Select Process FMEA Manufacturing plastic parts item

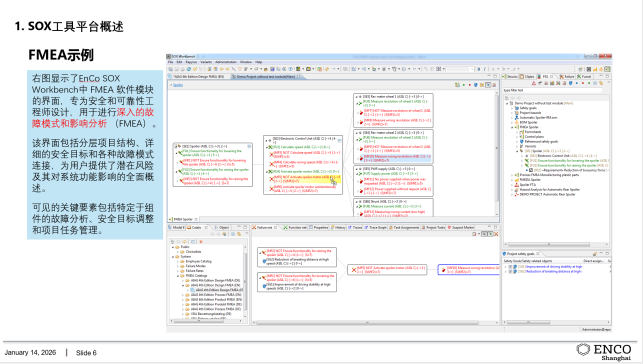pyautogui.click(x=547, y=175)
